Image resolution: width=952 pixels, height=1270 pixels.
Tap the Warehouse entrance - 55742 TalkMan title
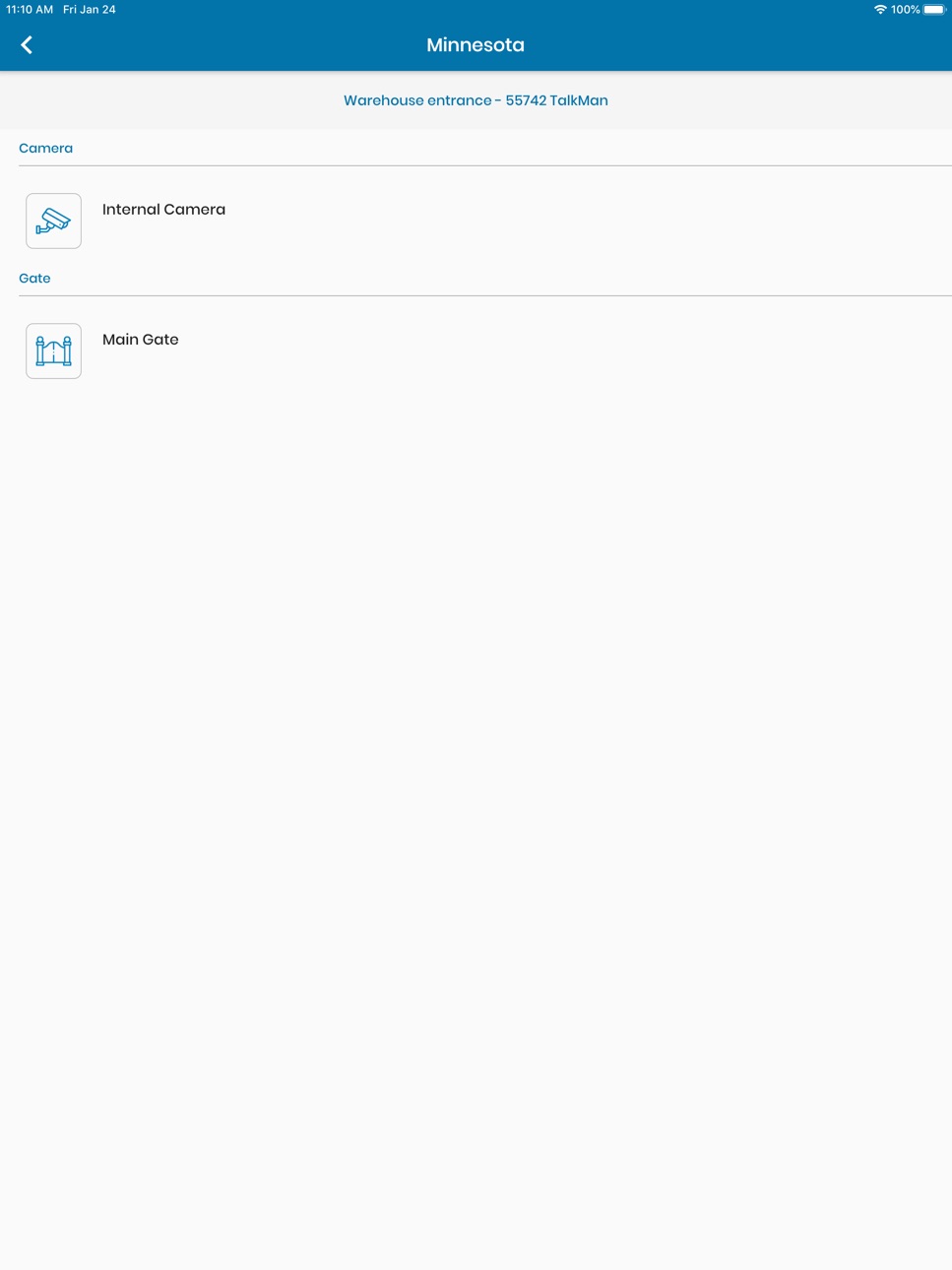(x=476, y=100)
